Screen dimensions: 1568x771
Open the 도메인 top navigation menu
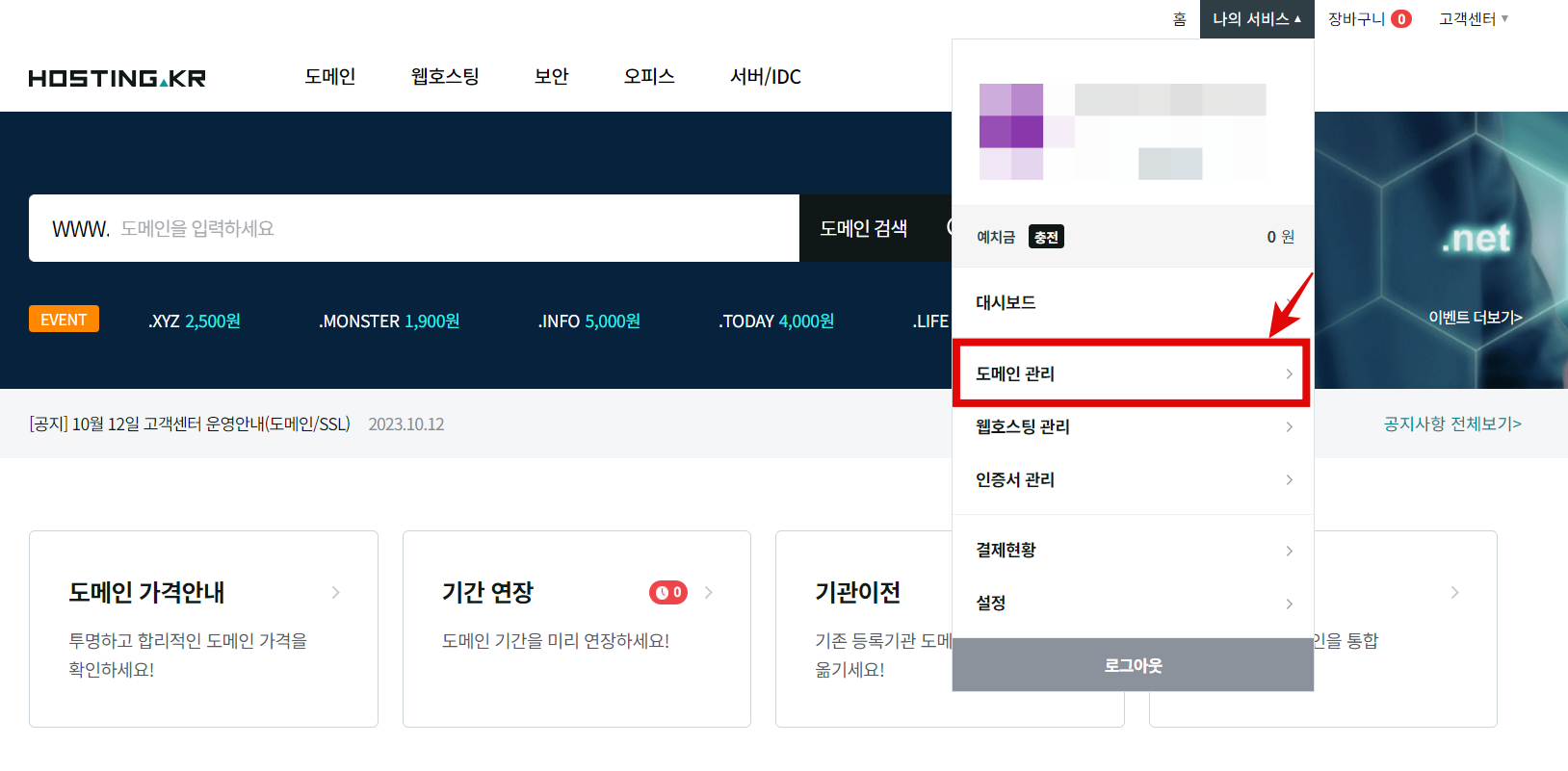[x=330, y=76]
